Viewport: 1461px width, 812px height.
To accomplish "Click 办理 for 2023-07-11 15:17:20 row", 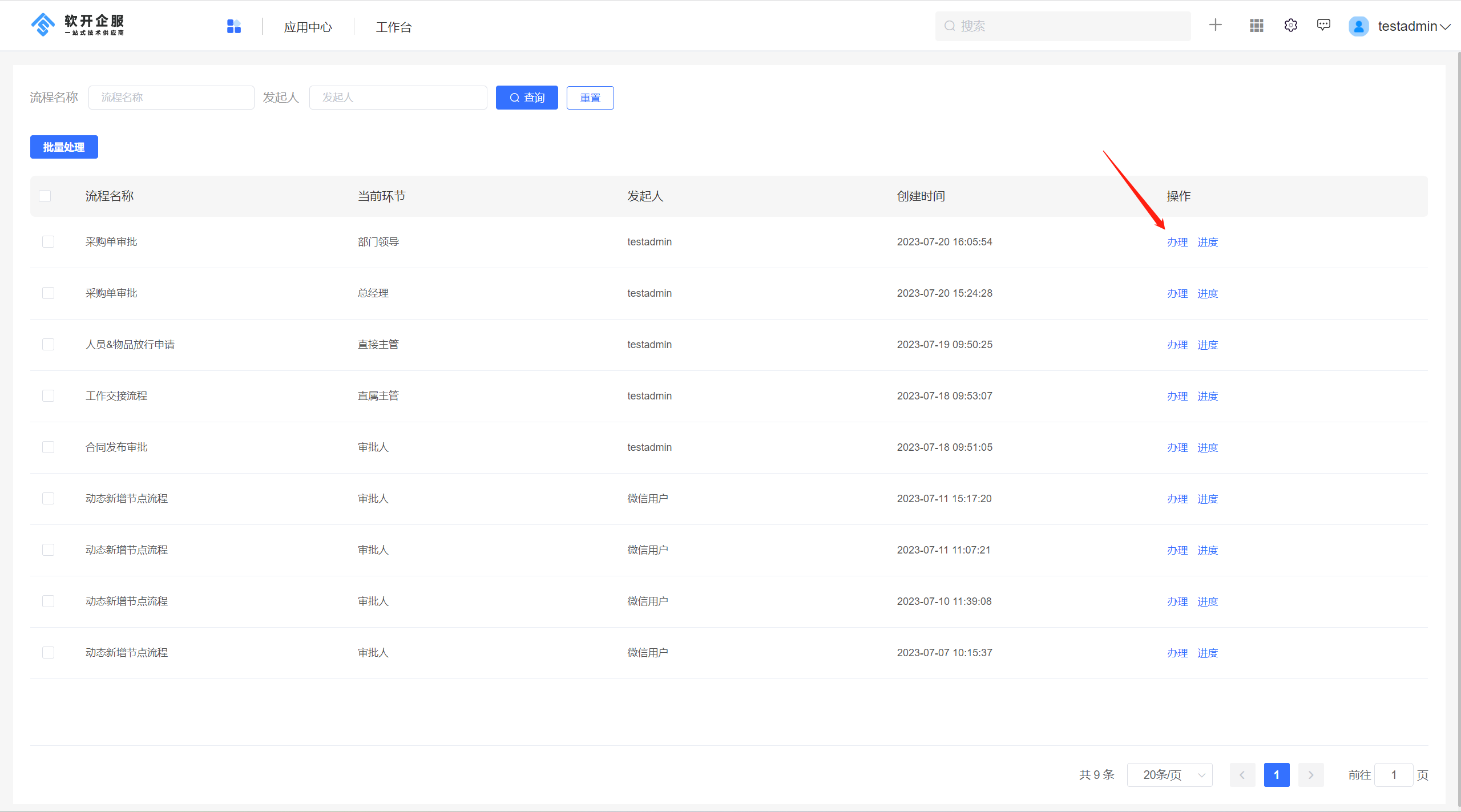I will (x=1177, y=499).
